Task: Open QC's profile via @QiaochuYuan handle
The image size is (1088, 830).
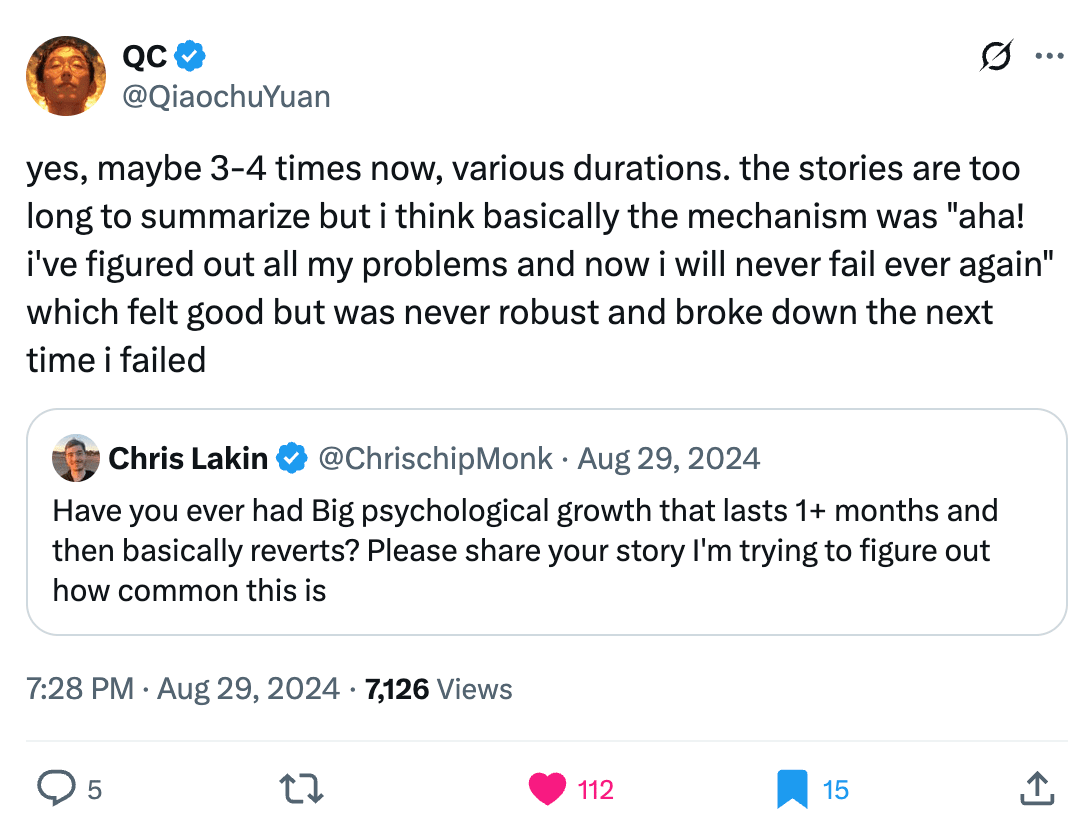Action: tap(227, 96)
